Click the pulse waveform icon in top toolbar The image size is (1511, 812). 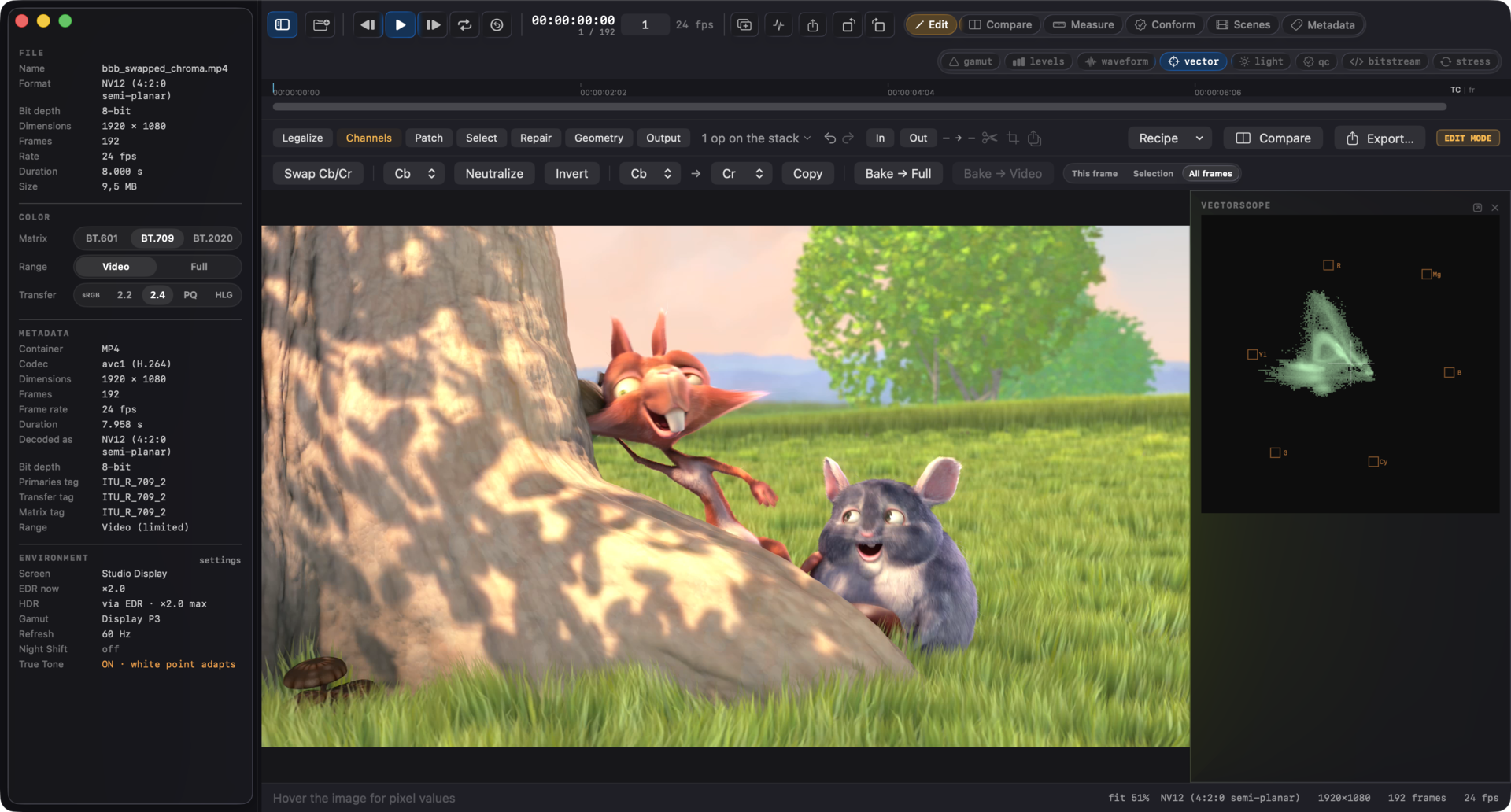pyautogui.click(x=778, y=24)
